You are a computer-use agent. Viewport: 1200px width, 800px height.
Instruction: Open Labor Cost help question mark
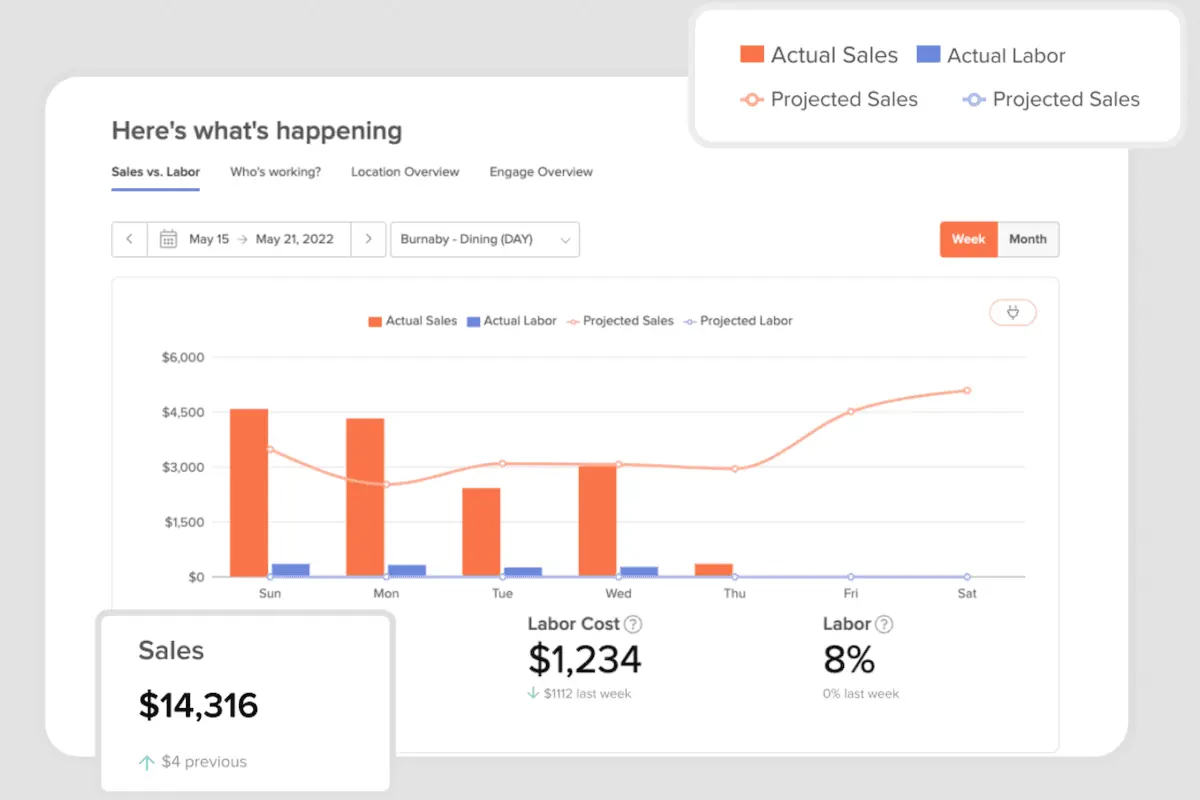click(633, 624)
